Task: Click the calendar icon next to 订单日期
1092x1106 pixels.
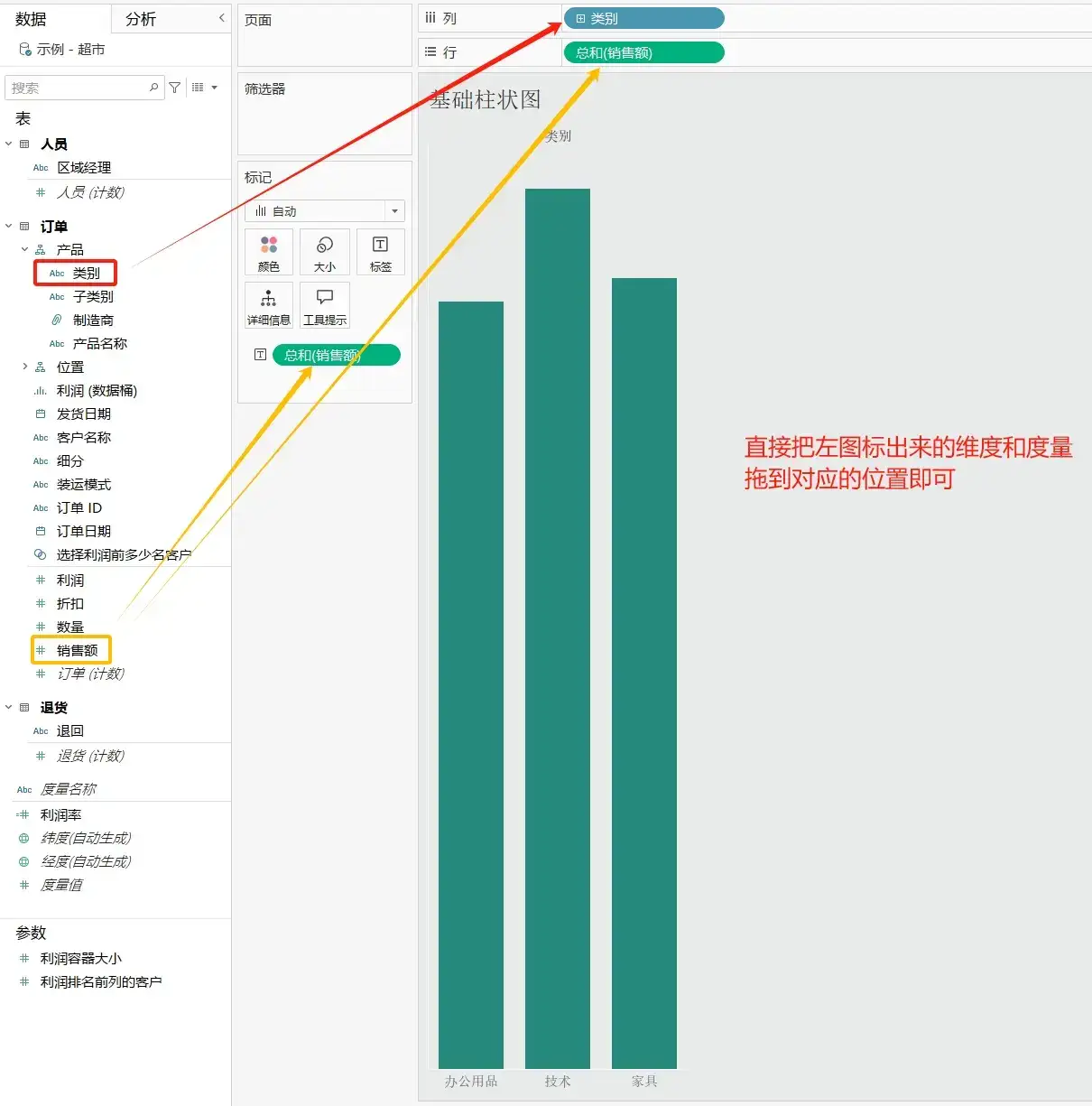Action: click(x=41, y=531)
